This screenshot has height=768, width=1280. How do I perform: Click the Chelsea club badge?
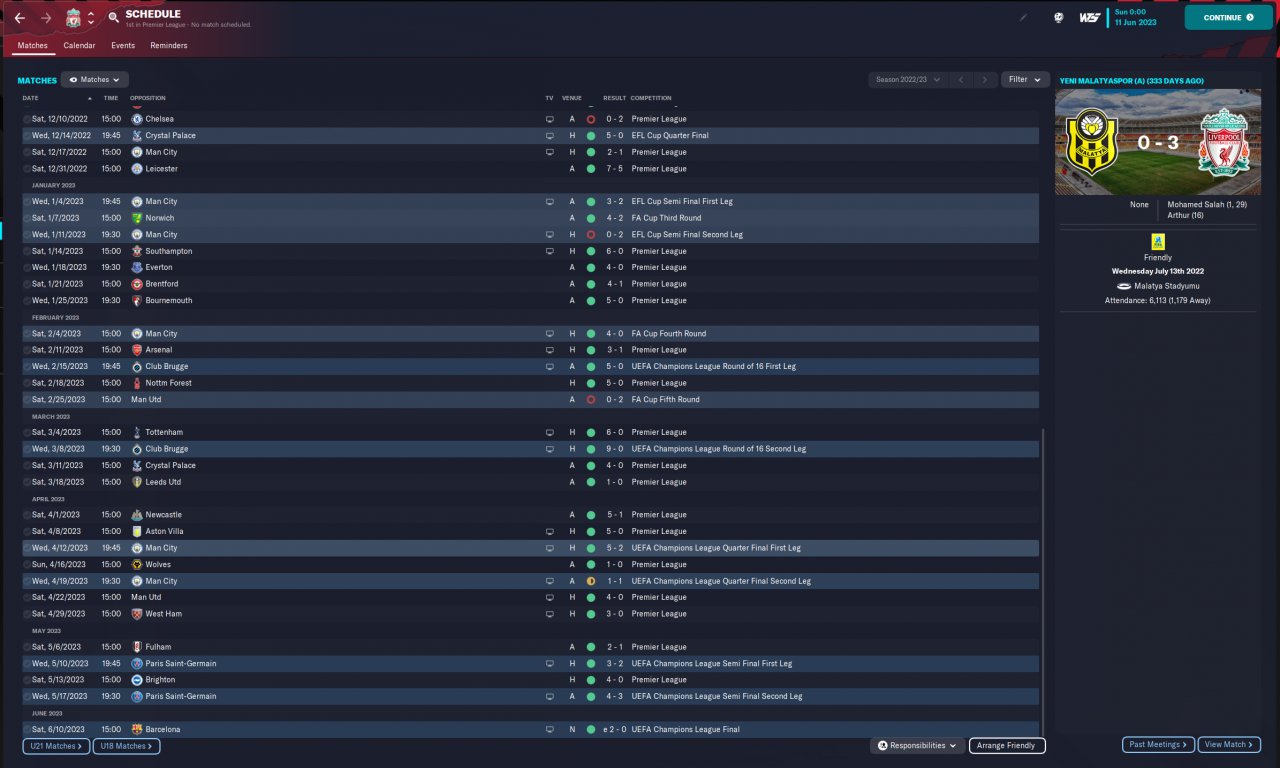click(137, 119)
